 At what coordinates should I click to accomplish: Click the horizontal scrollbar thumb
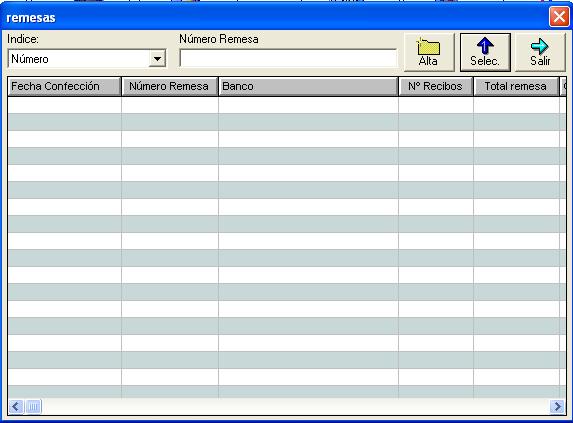point(33,406)
